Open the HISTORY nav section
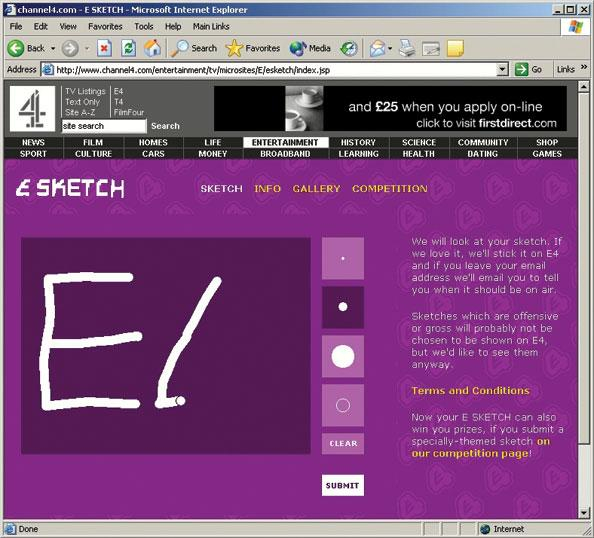 [358, 142]
